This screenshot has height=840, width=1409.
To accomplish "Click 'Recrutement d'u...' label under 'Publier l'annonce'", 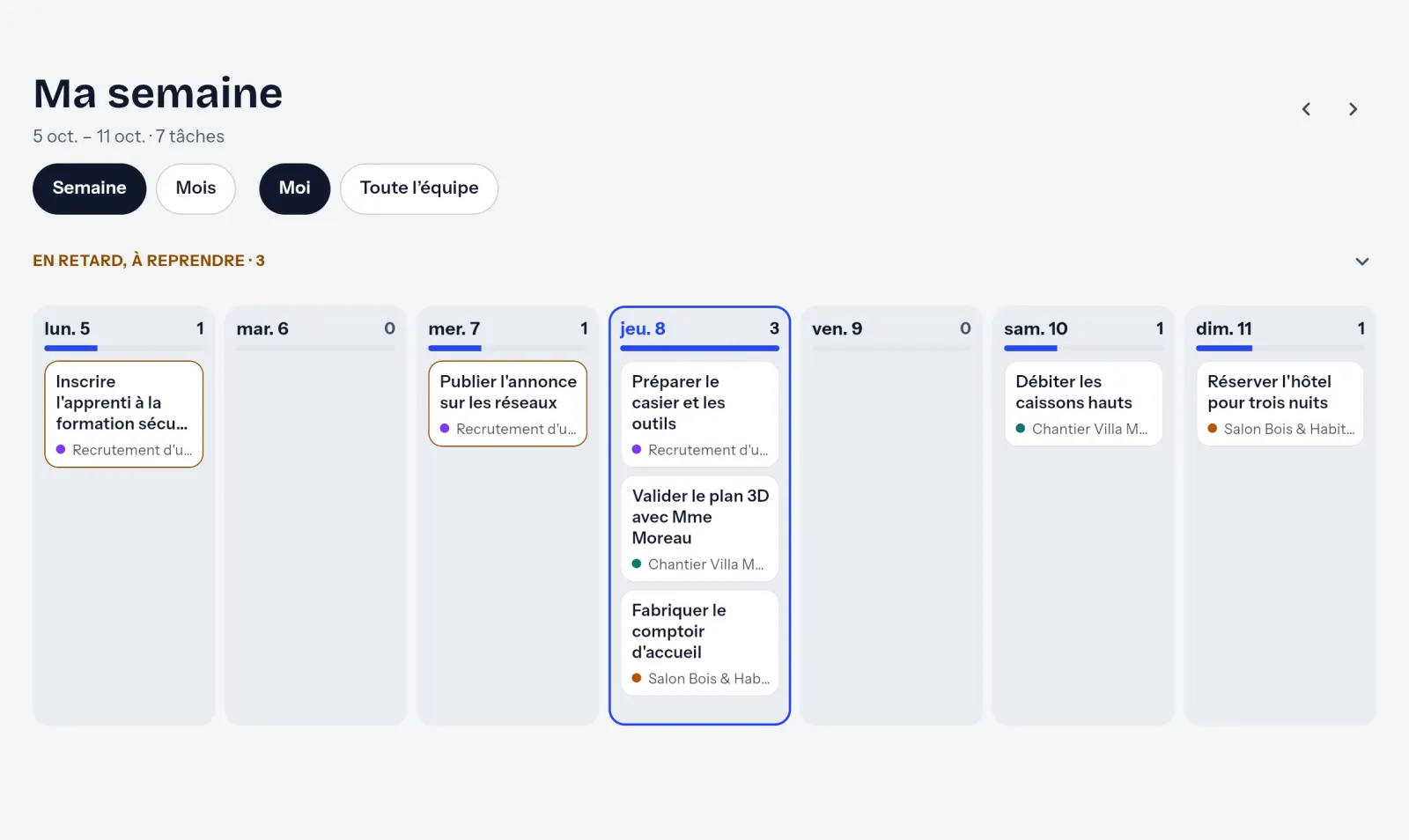I will pyautogui.click(x=516, y=429).
